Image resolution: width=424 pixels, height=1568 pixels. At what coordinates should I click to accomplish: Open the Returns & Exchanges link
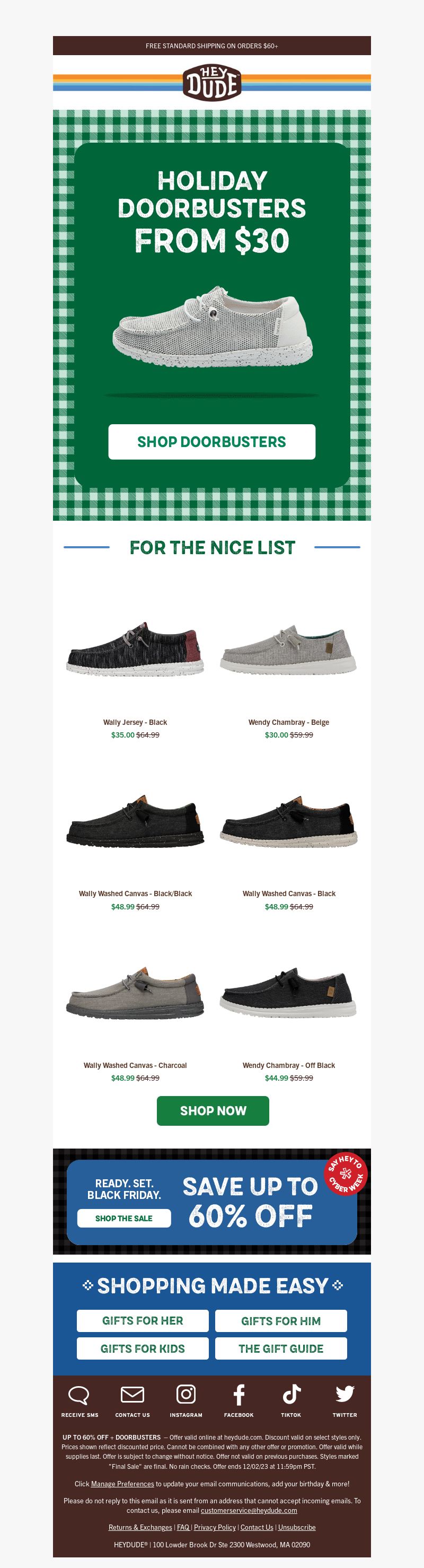click(140, 1527)
